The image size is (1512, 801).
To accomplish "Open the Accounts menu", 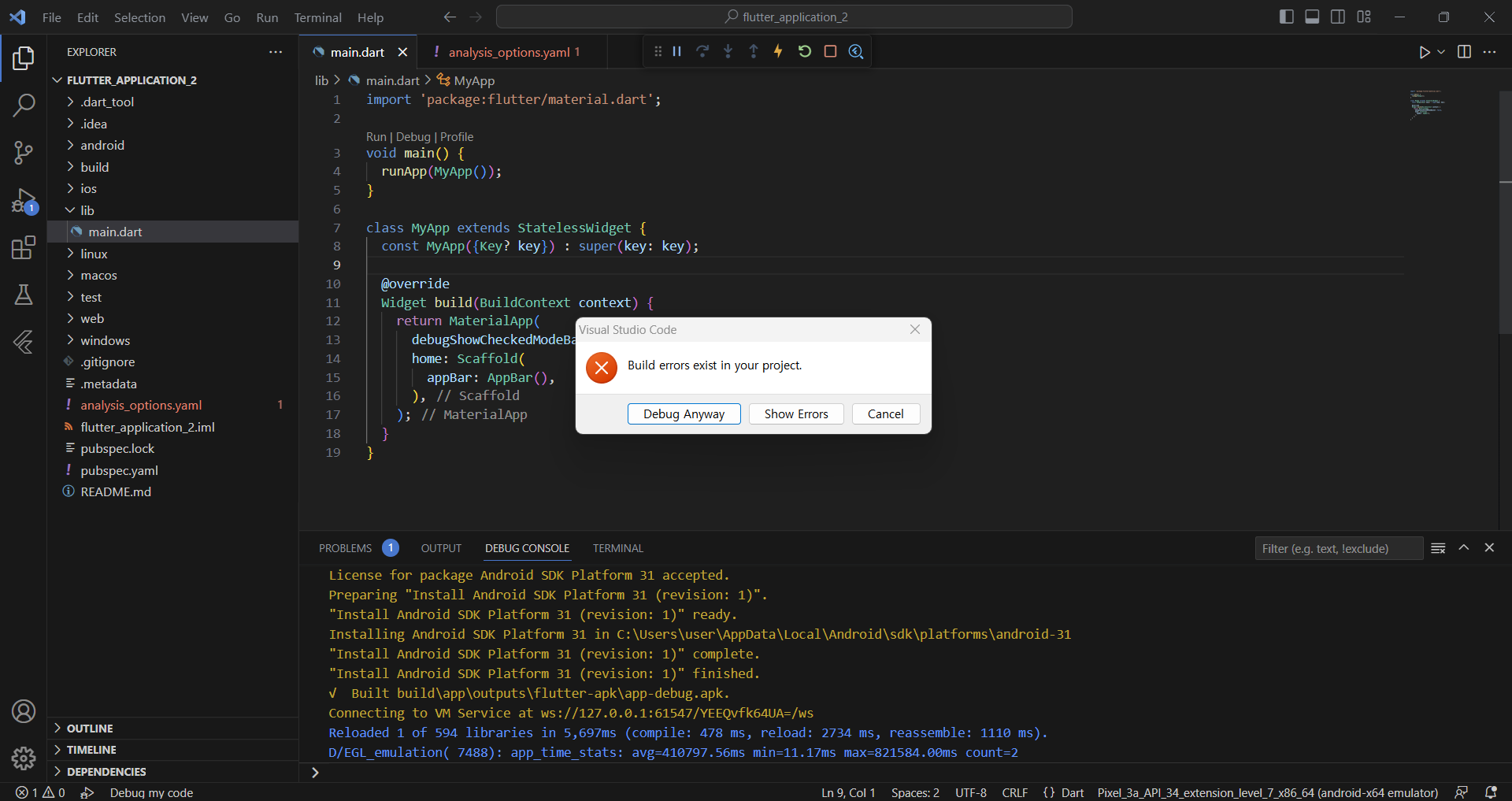I will click(x=24, y=711).
